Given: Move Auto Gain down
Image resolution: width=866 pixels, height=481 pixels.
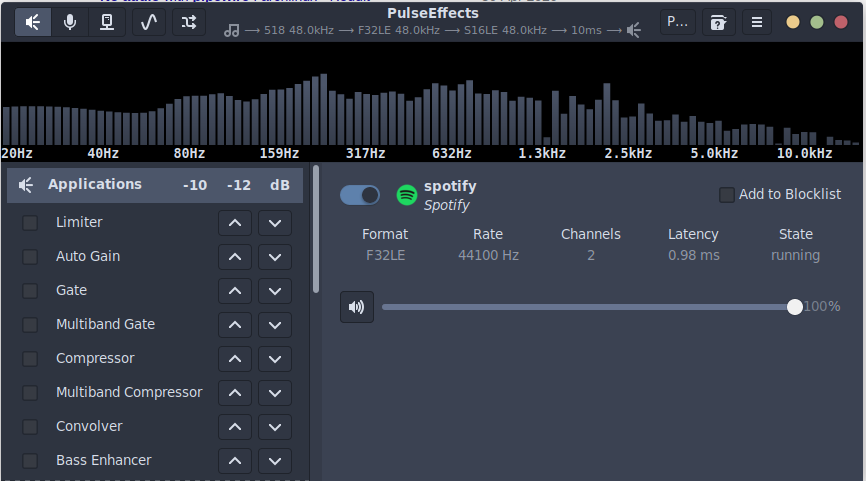Looking at the screenshot, I should click(274, 257).
